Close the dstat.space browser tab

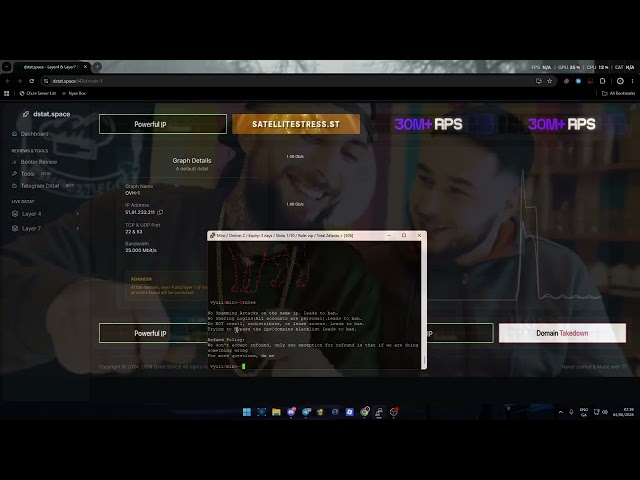click(x=85, y=67)
